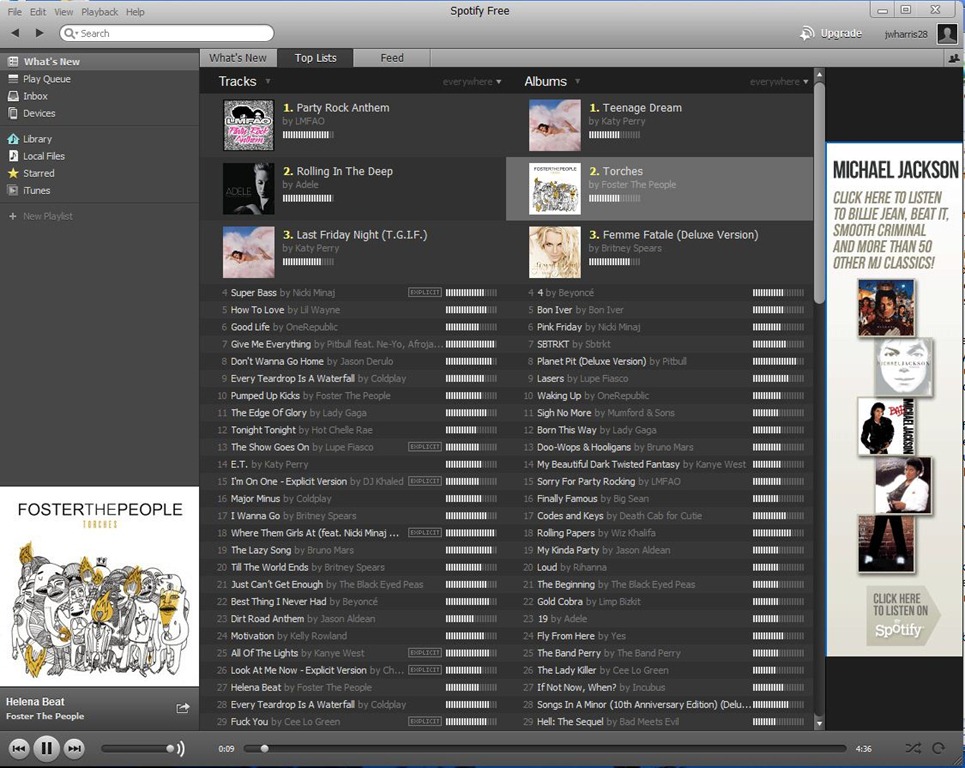
Task: Open Albums list type dropdown
Action: (577, 81)
